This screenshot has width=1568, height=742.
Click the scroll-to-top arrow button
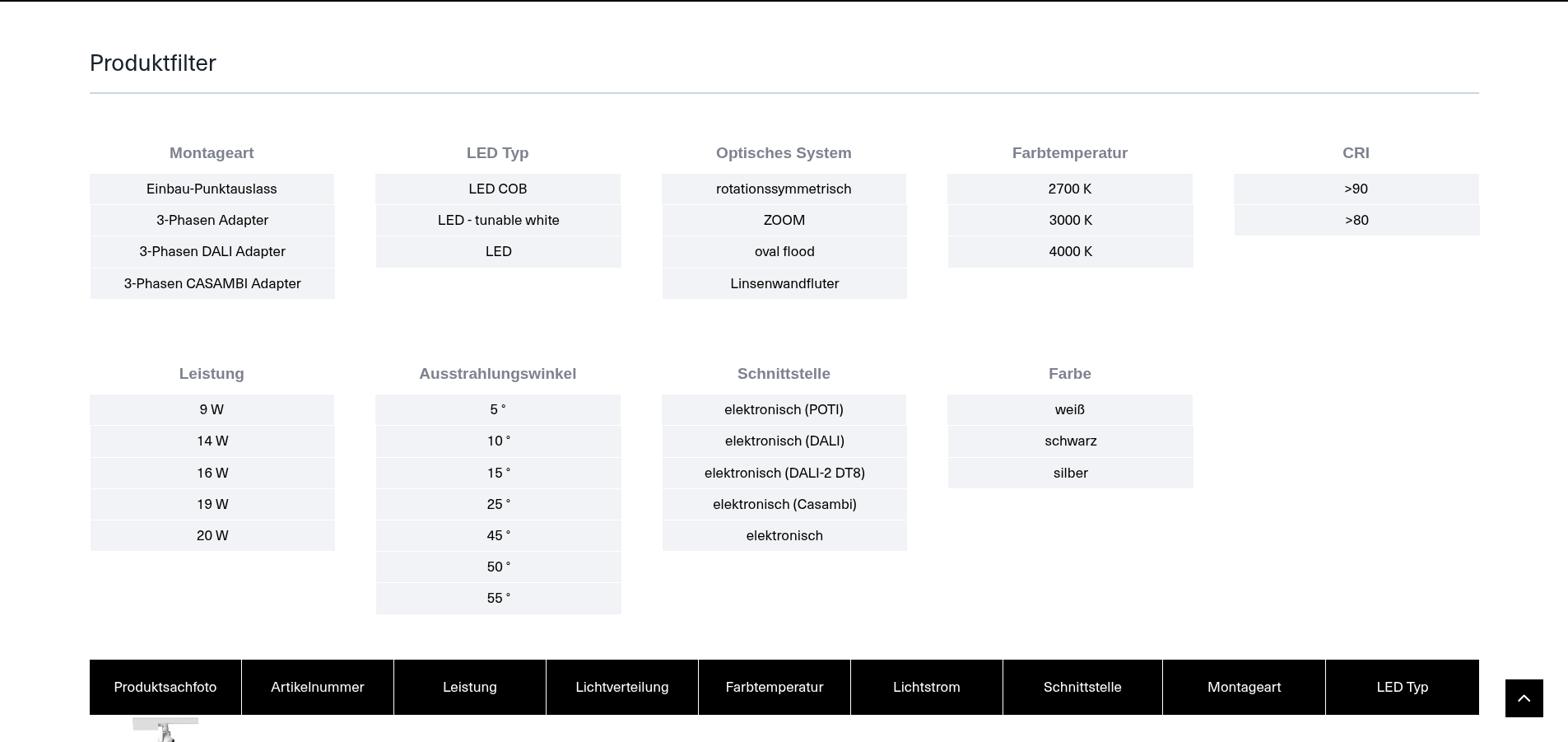[1524, 698]
